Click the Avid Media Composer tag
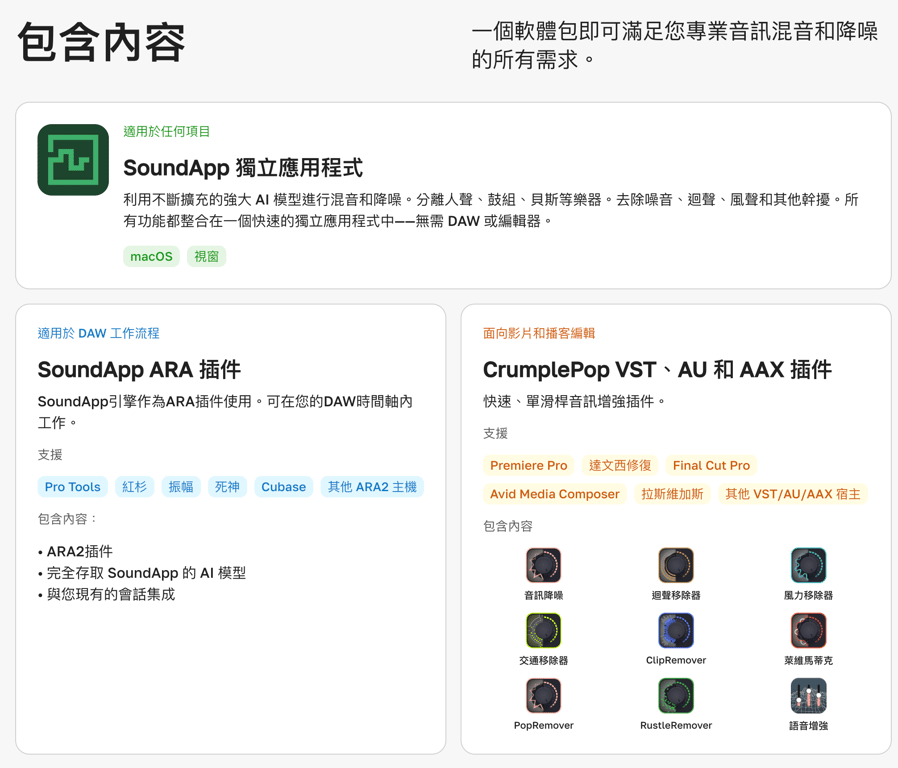Viewport: 898px width, 768px height. tap(554, 494)
